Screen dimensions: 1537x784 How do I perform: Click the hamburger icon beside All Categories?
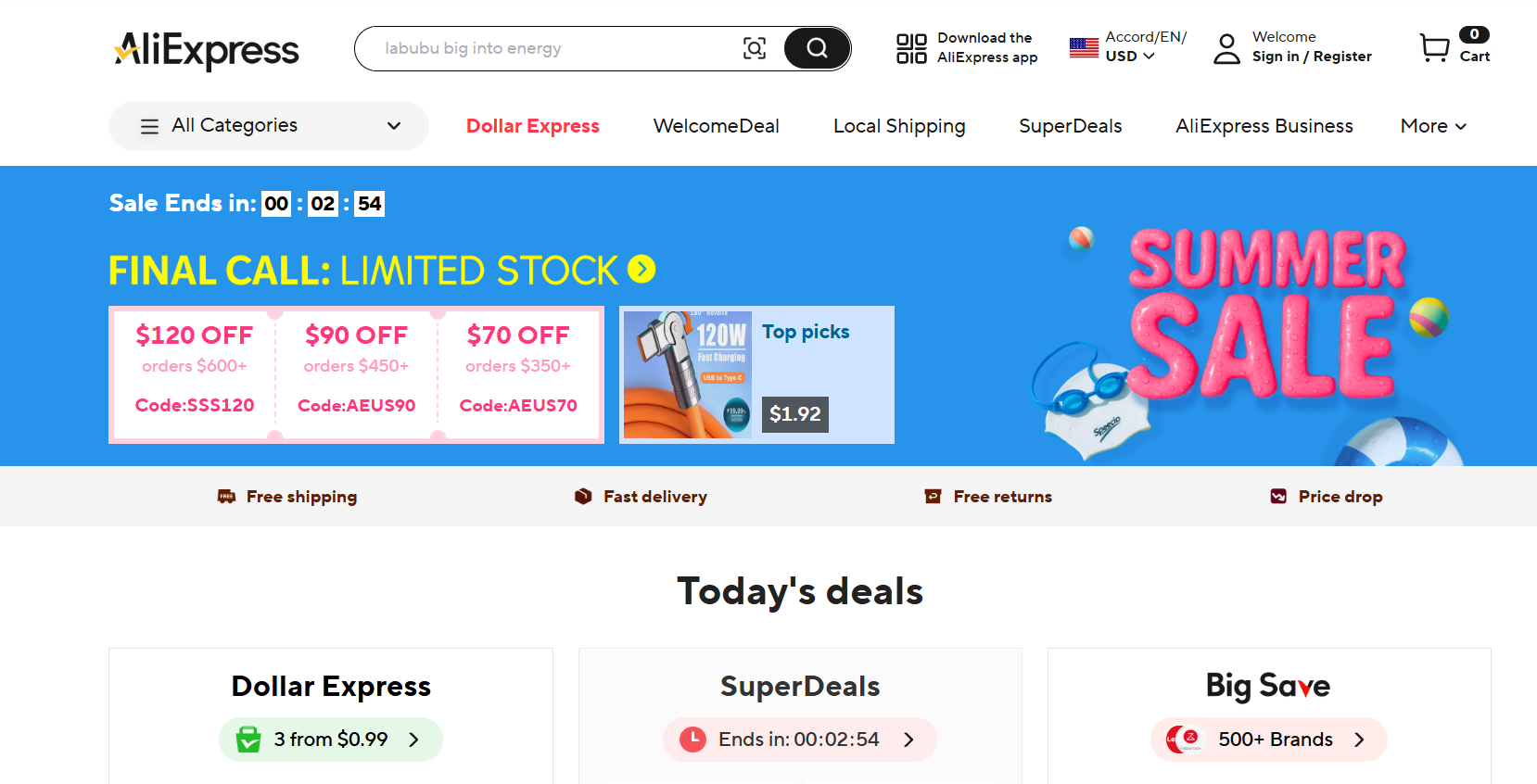(149, 125)
